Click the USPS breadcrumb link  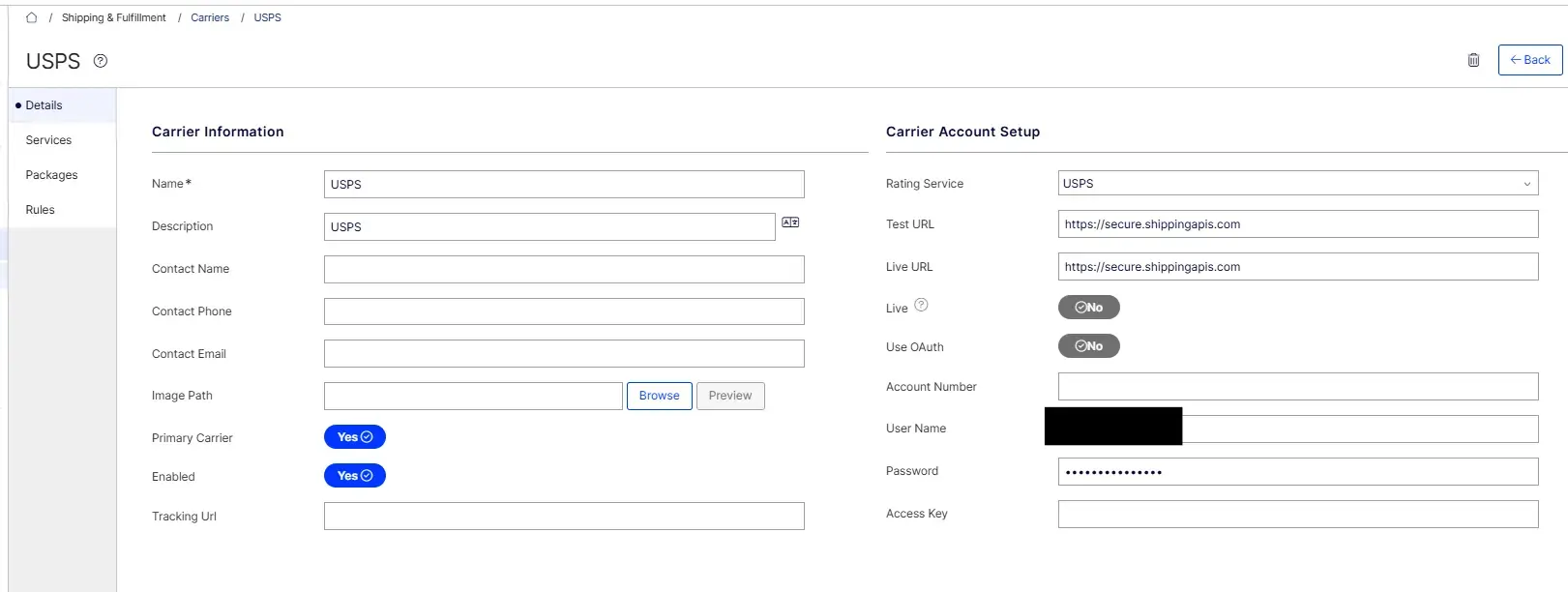click(x=268, y=17)
